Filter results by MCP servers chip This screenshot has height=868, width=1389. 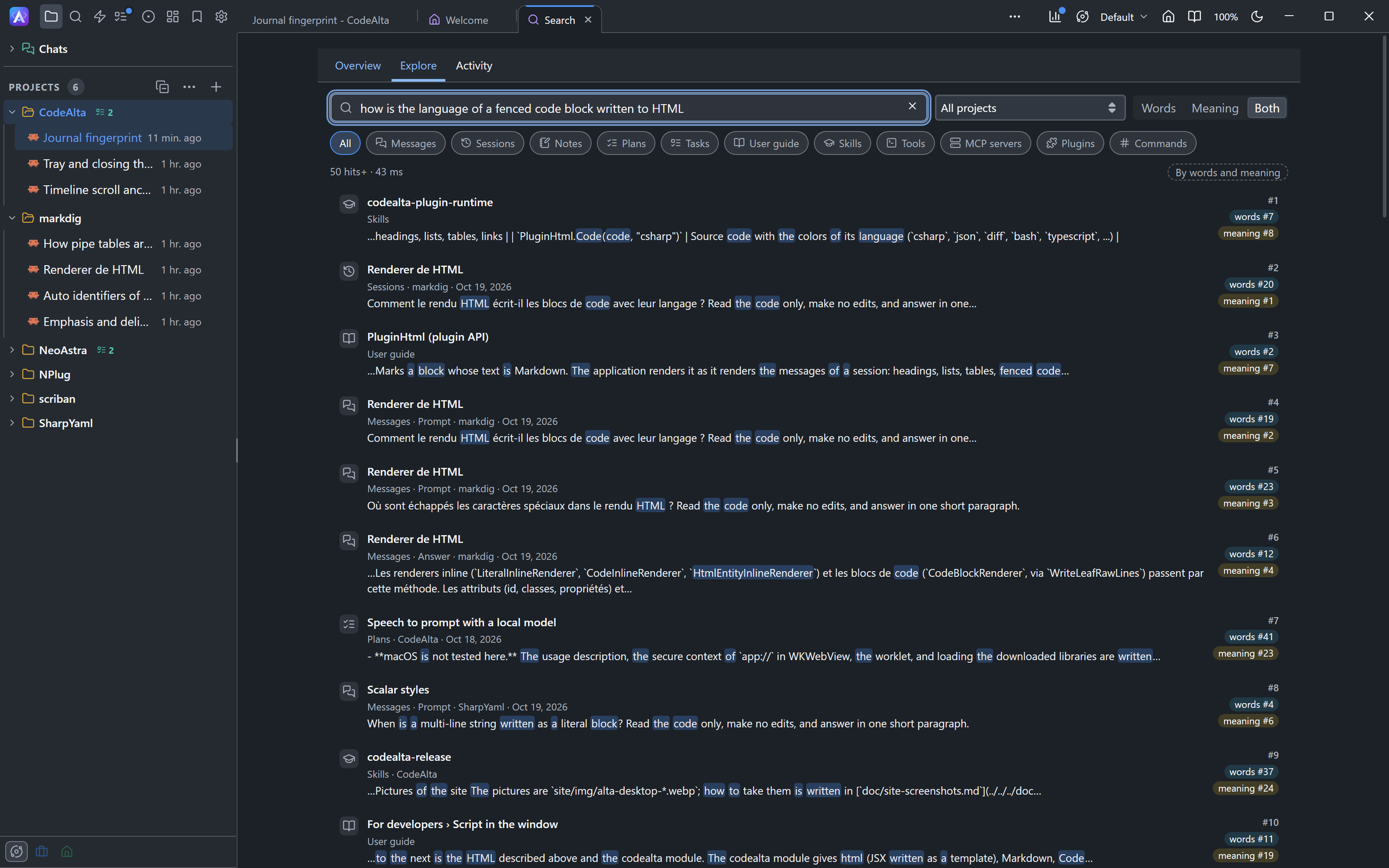[x=986, y=144]
